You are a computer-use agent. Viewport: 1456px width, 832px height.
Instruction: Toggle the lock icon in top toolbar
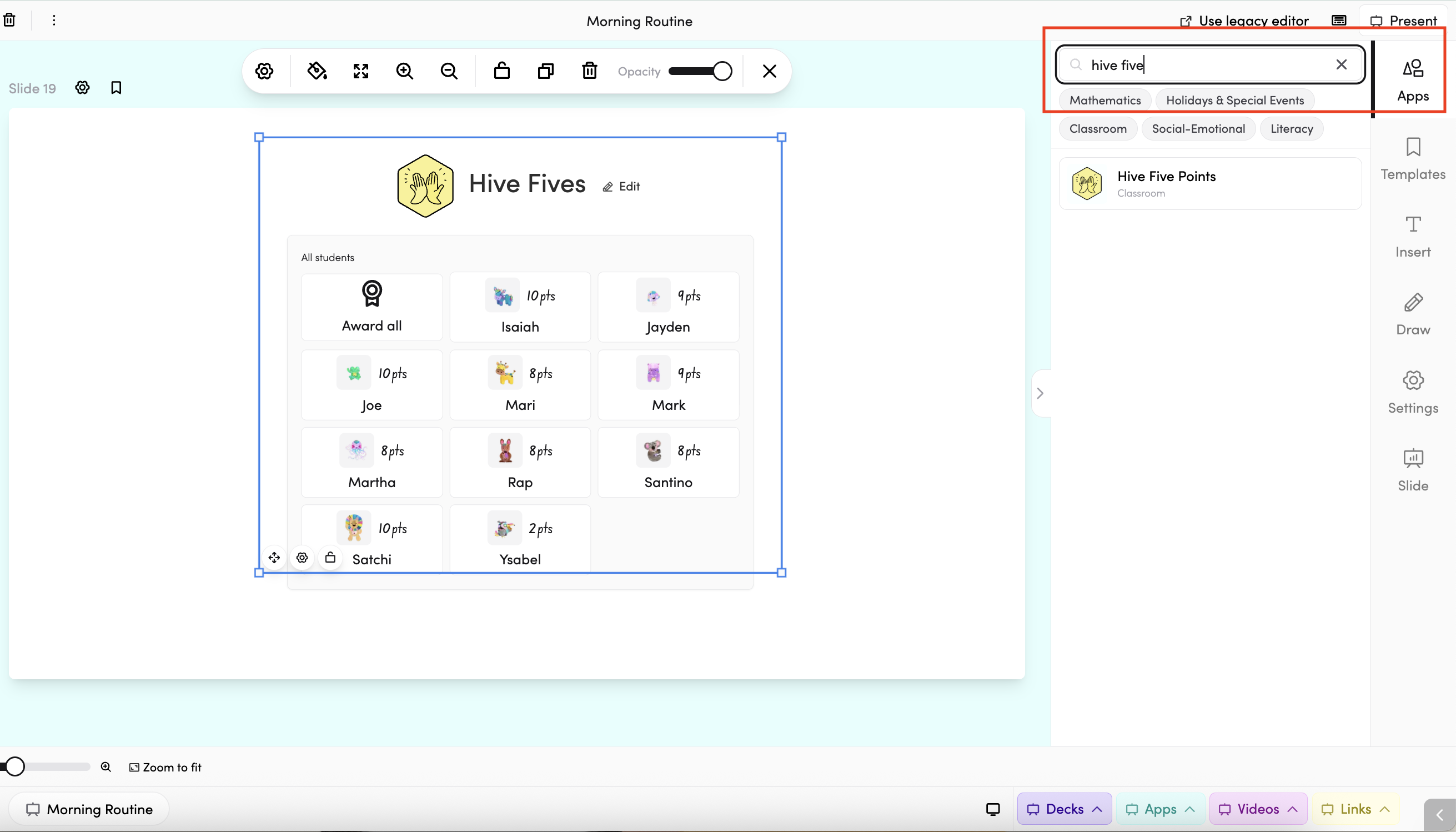click(501, 71)
